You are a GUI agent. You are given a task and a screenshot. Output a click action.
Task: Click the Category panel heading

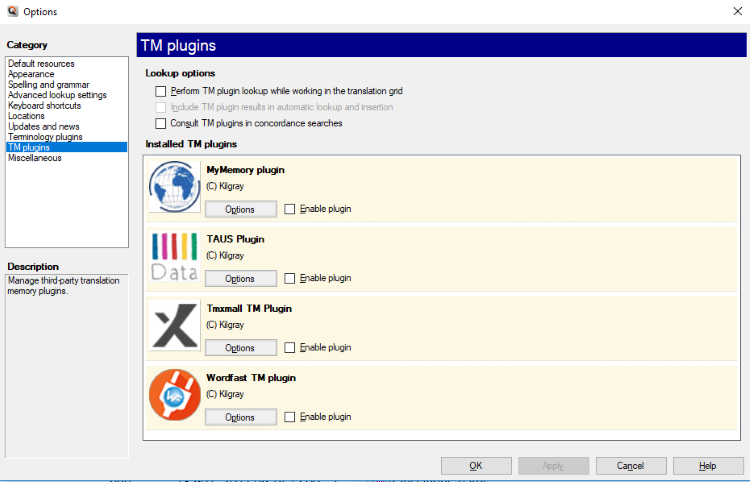click(x=27, y=45)
